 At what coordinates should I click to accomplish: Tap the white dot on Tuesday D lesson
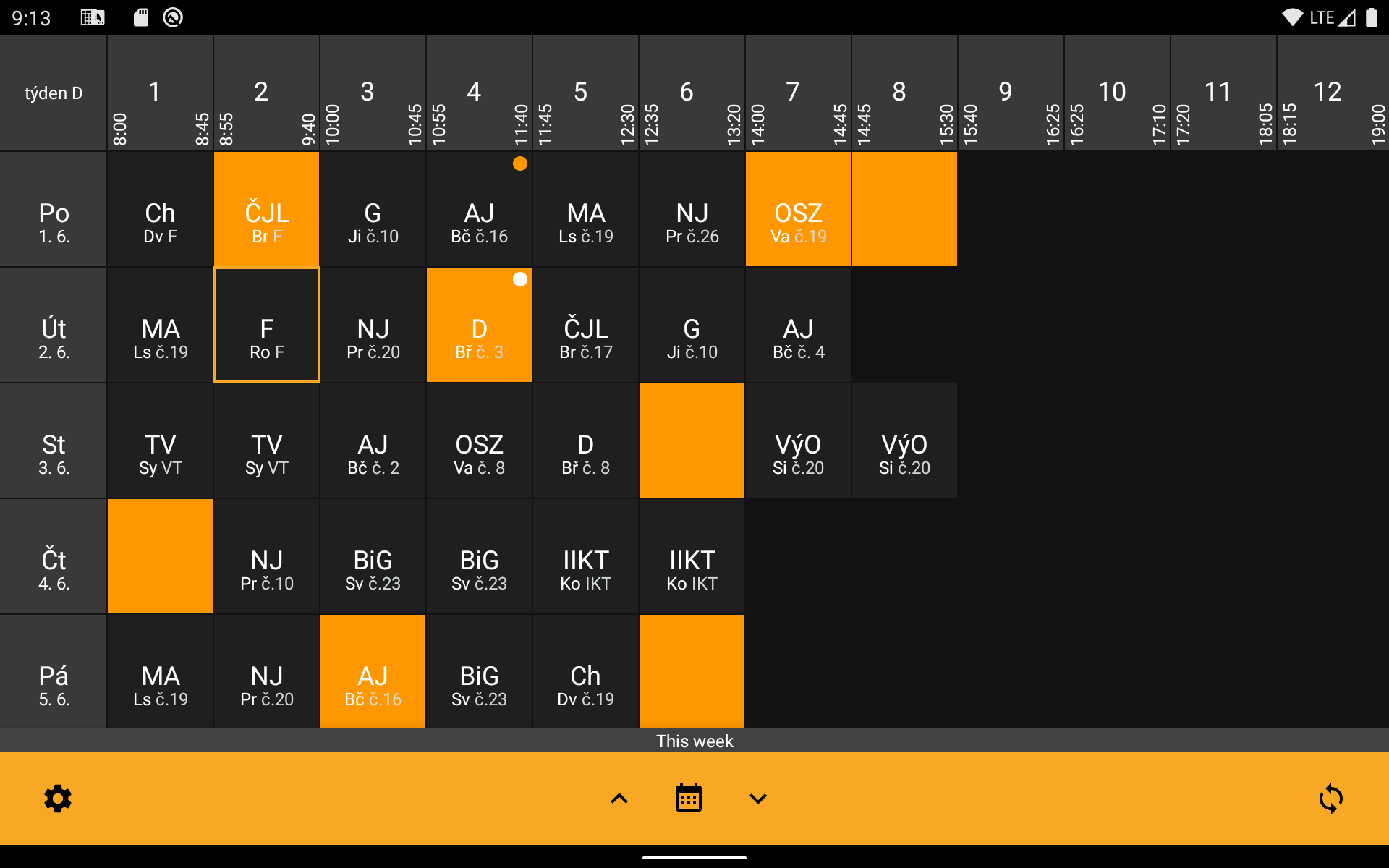(x=519, y=279)
